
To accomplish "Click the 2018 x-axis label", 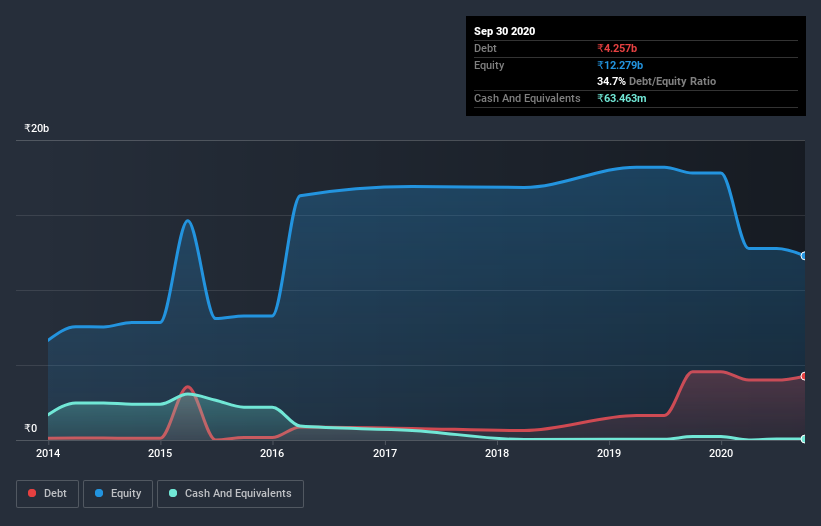I will pos(497,453).
